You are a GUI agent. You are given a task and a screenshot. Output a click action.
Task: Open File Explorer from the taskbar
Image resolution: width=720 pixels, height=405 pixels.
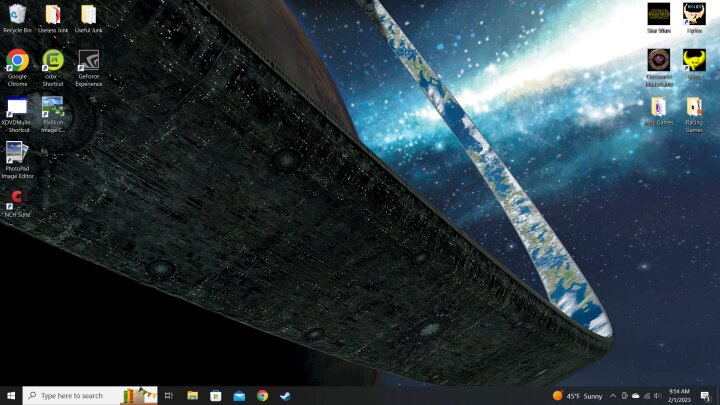[x=192, y=395]
